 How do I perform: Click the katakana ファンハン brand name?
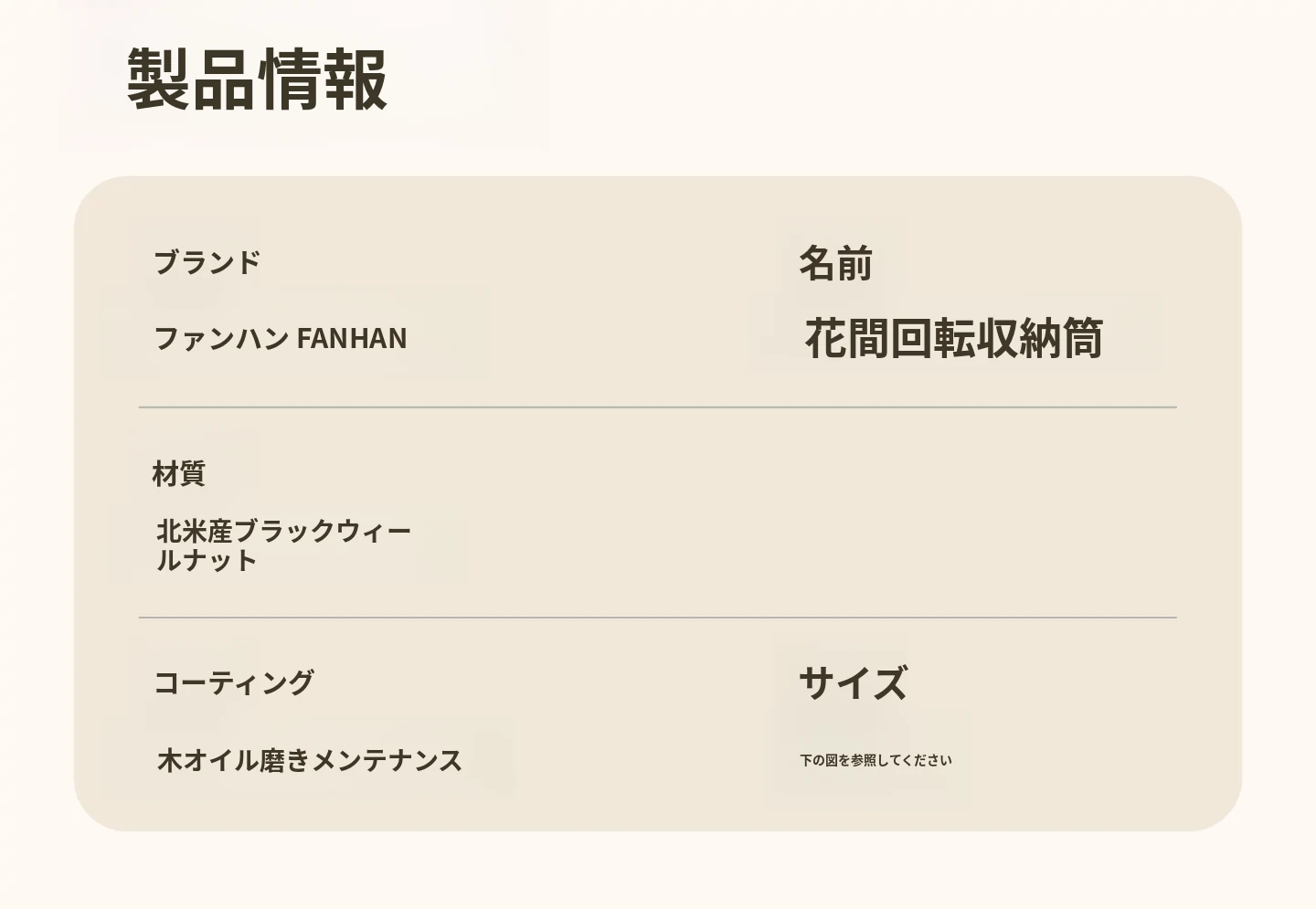tap(221, 338)
